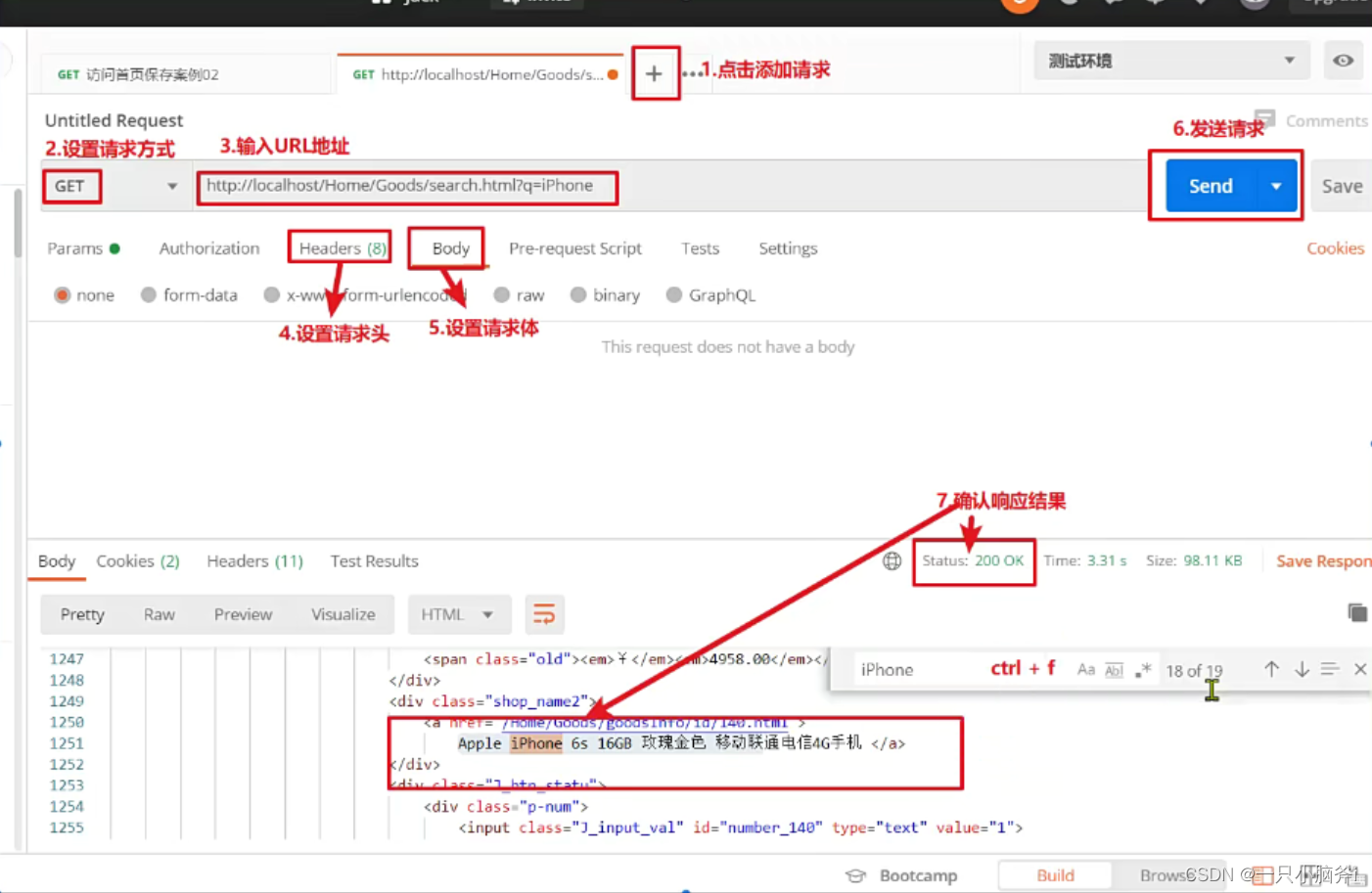
Task: Open the Params tab
Action: click(x=83, y=248)
